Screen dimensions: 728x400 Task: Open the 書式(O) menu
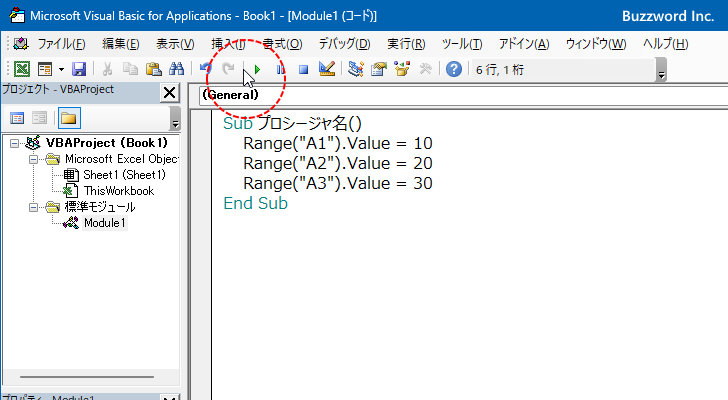pos(282,44)
